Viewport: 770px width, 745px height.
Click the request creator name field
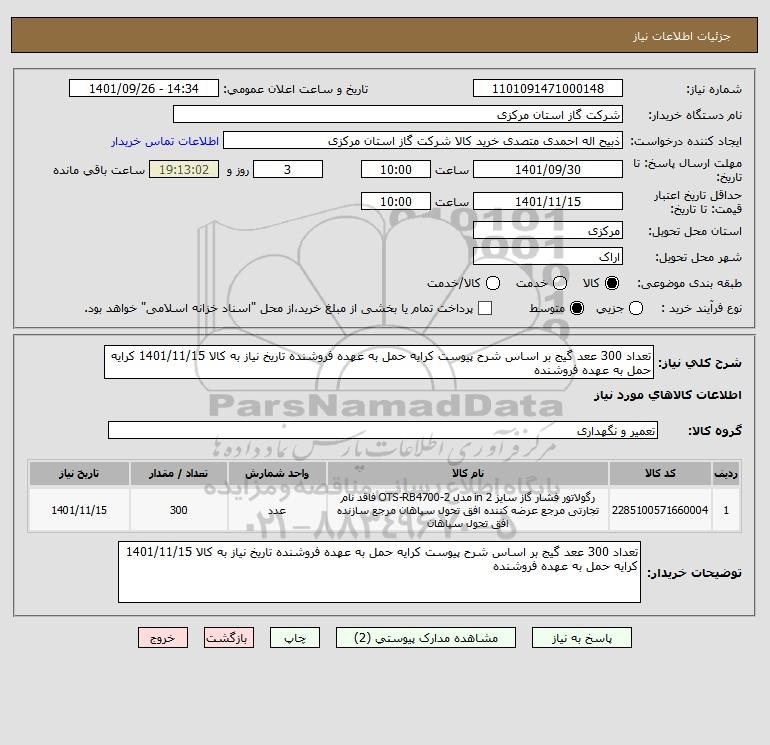pos(423,141)
